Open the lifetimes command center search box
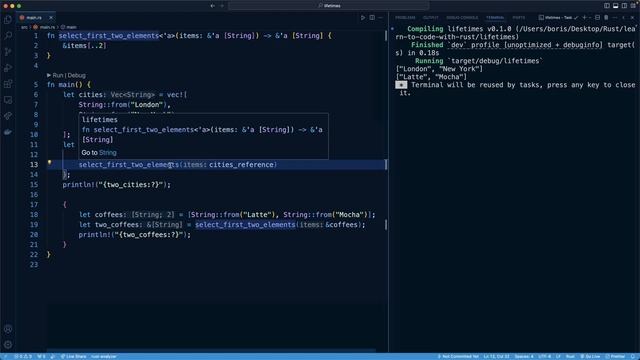640x360 pixels. click(329, 6)
